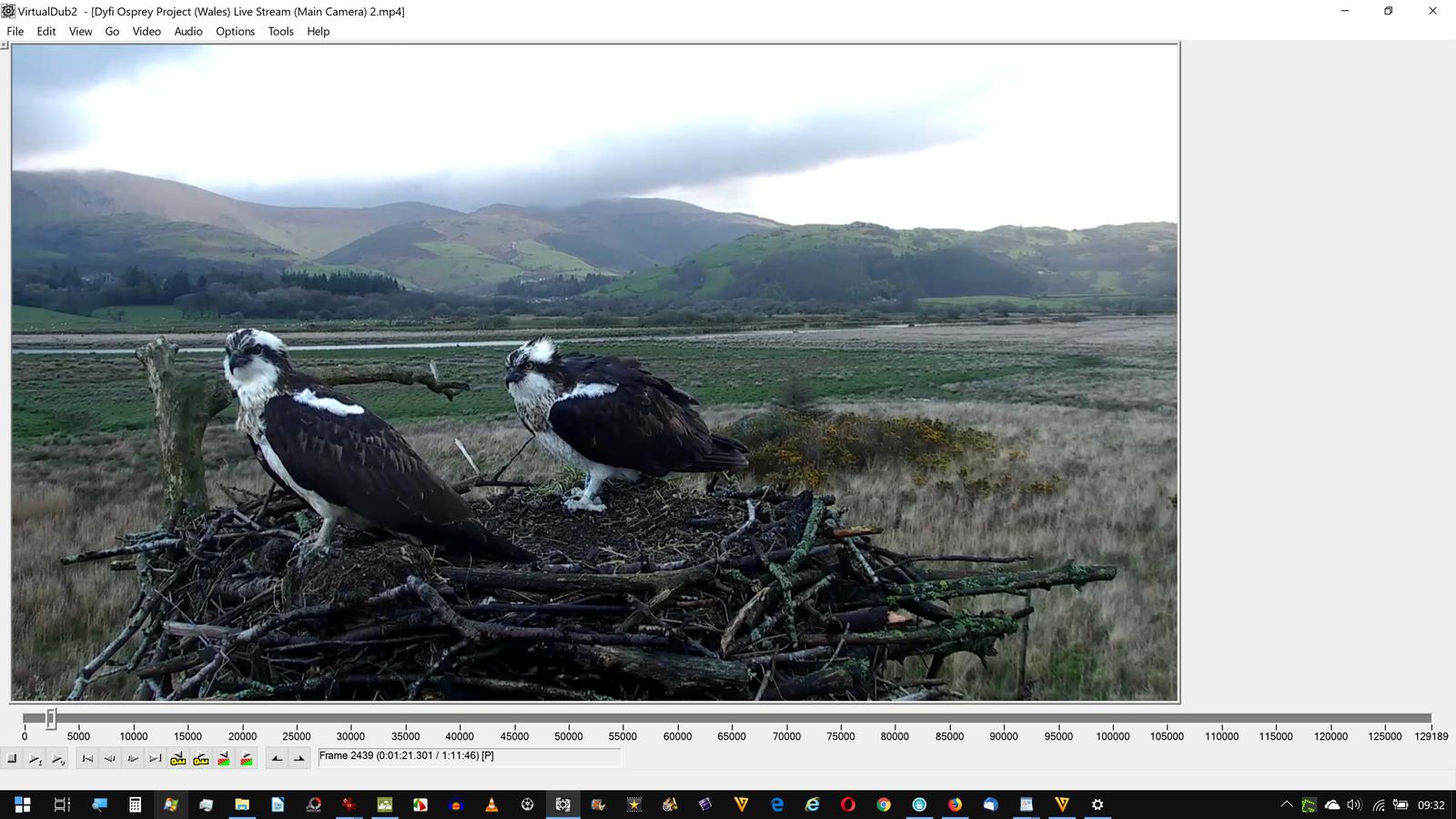Open the Options menu

pyautogui.click(x=236, y=31)
